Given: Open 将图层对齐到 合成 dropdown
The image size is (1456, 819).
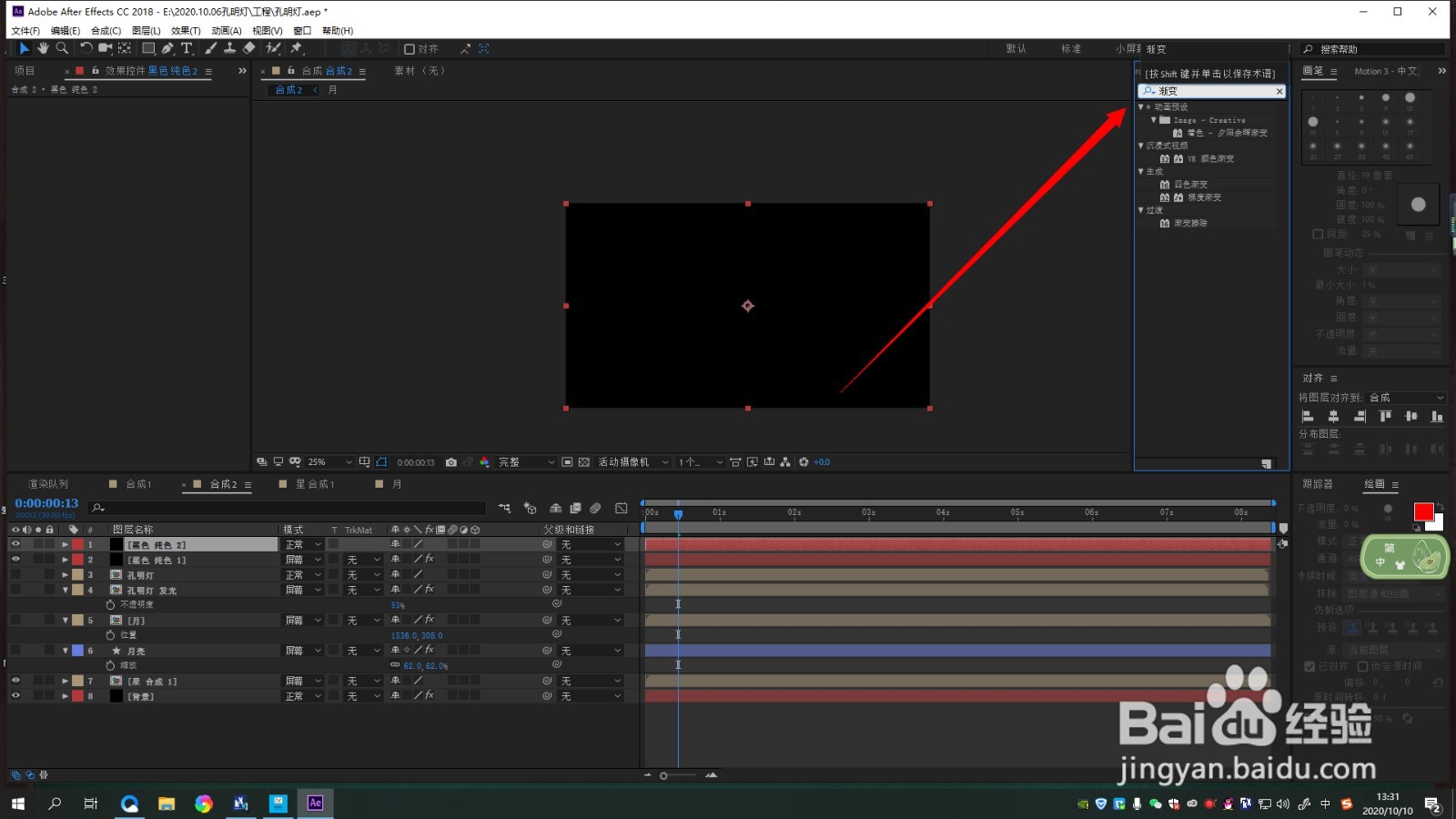Looking at the screenshot, I should pyautogui.click(x=1407, y=398).
